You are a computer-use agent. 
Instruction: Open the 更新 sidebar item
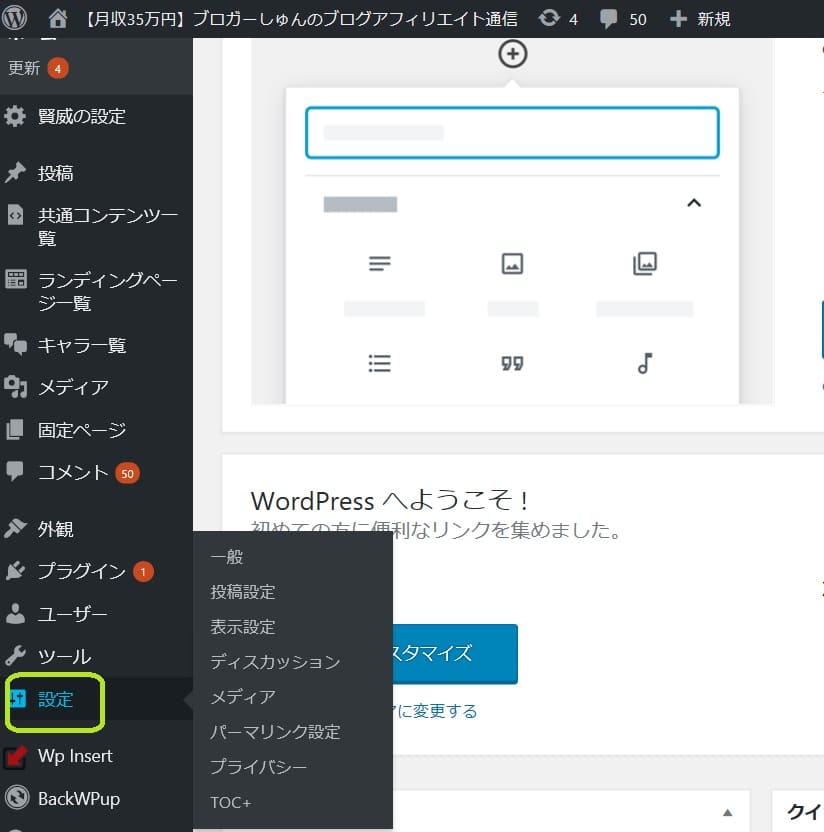coord(24,68)
